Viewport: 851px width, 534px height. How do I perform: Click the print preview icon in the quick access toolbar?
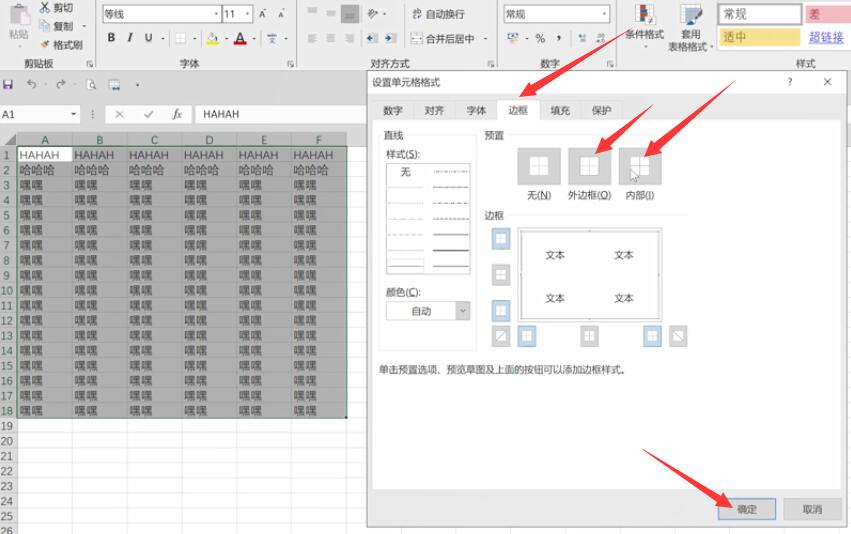coord(92,85)
